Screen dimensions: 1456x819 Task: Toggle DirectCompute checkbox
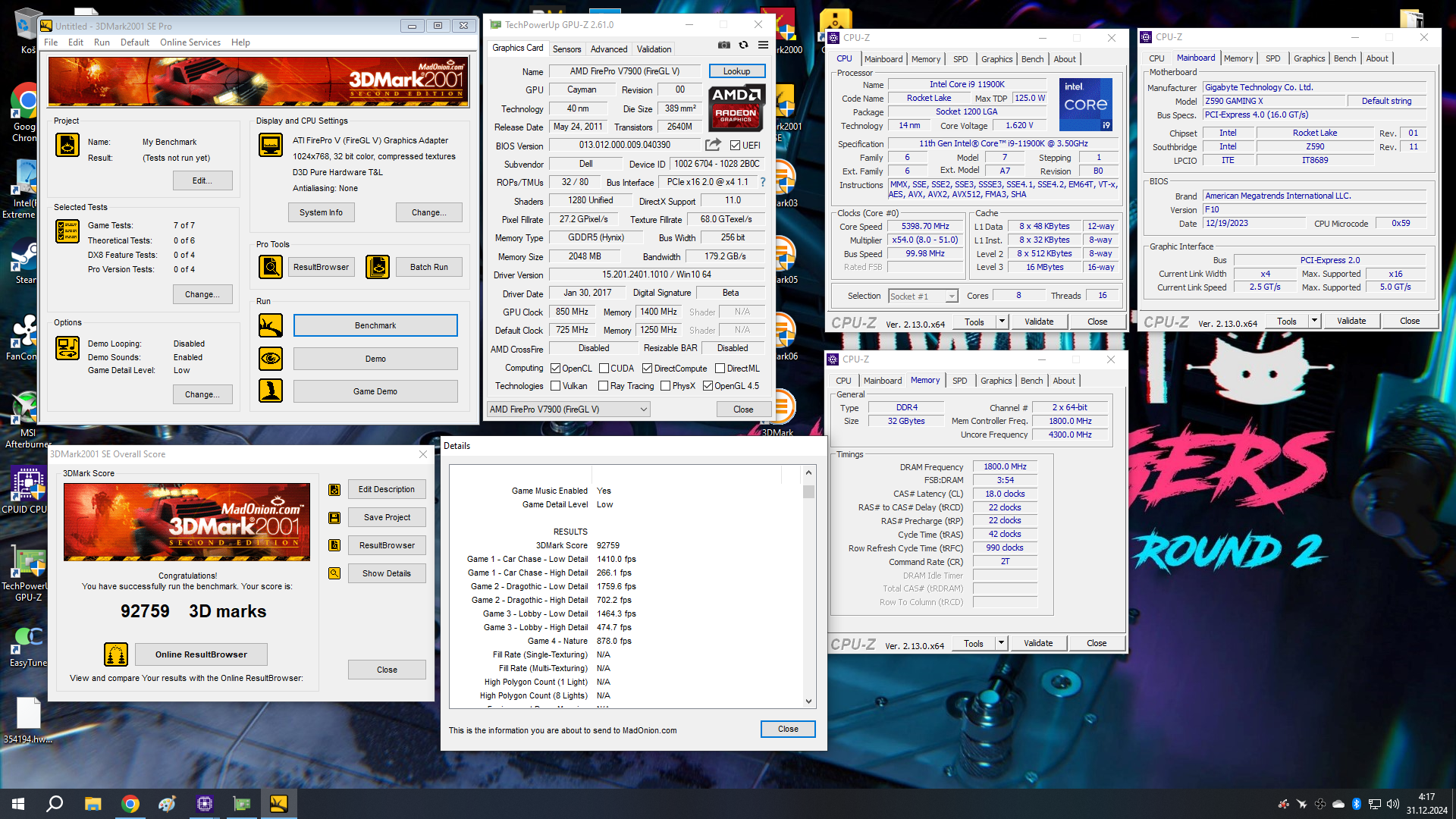[647, 369]
